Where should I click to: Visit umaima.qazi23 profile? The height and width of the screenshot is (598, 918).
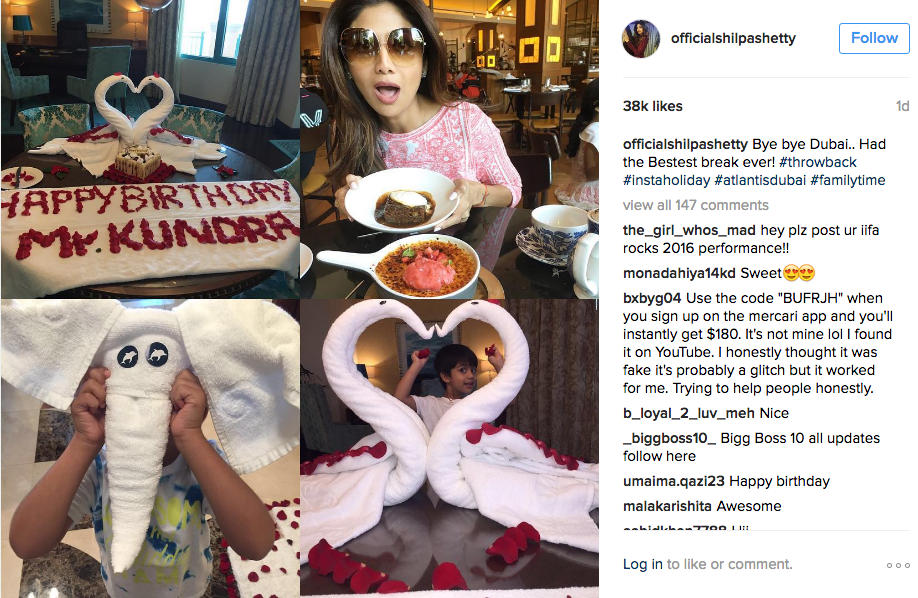pos(674,481)
